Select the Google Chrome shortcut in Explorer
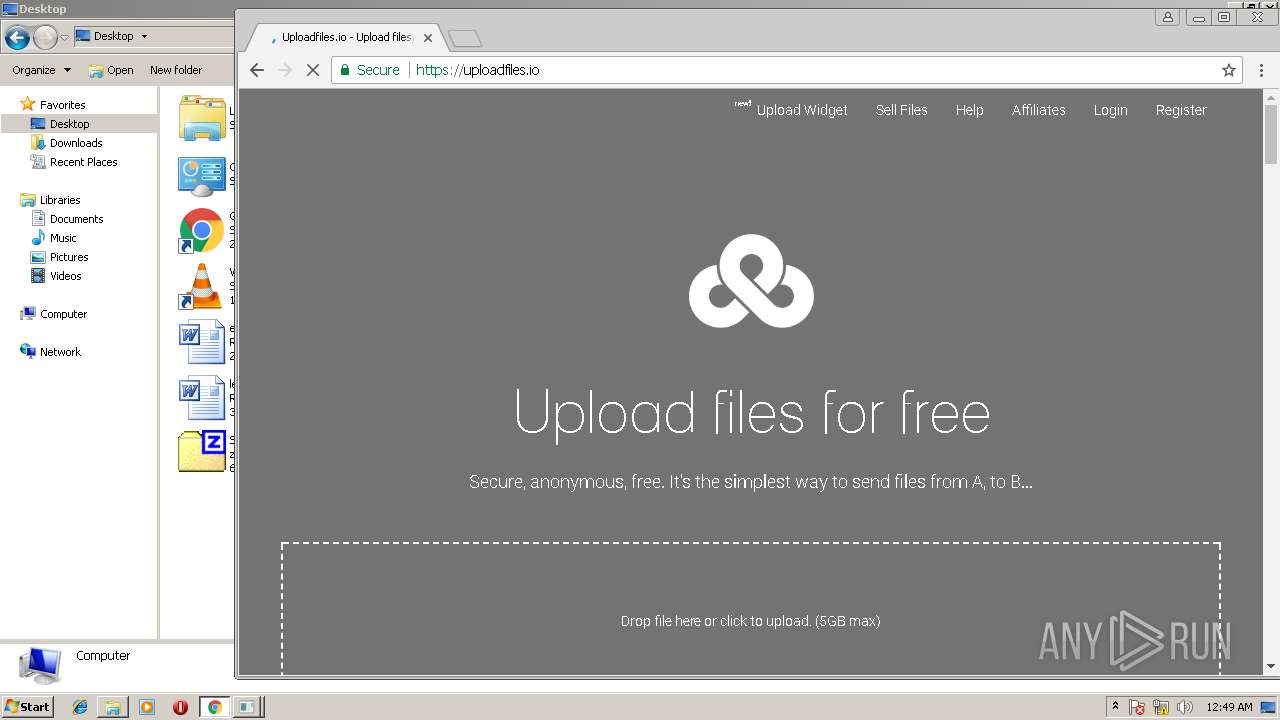The height and width of the screenshot is (720, 1280). [x=201, y=231]
